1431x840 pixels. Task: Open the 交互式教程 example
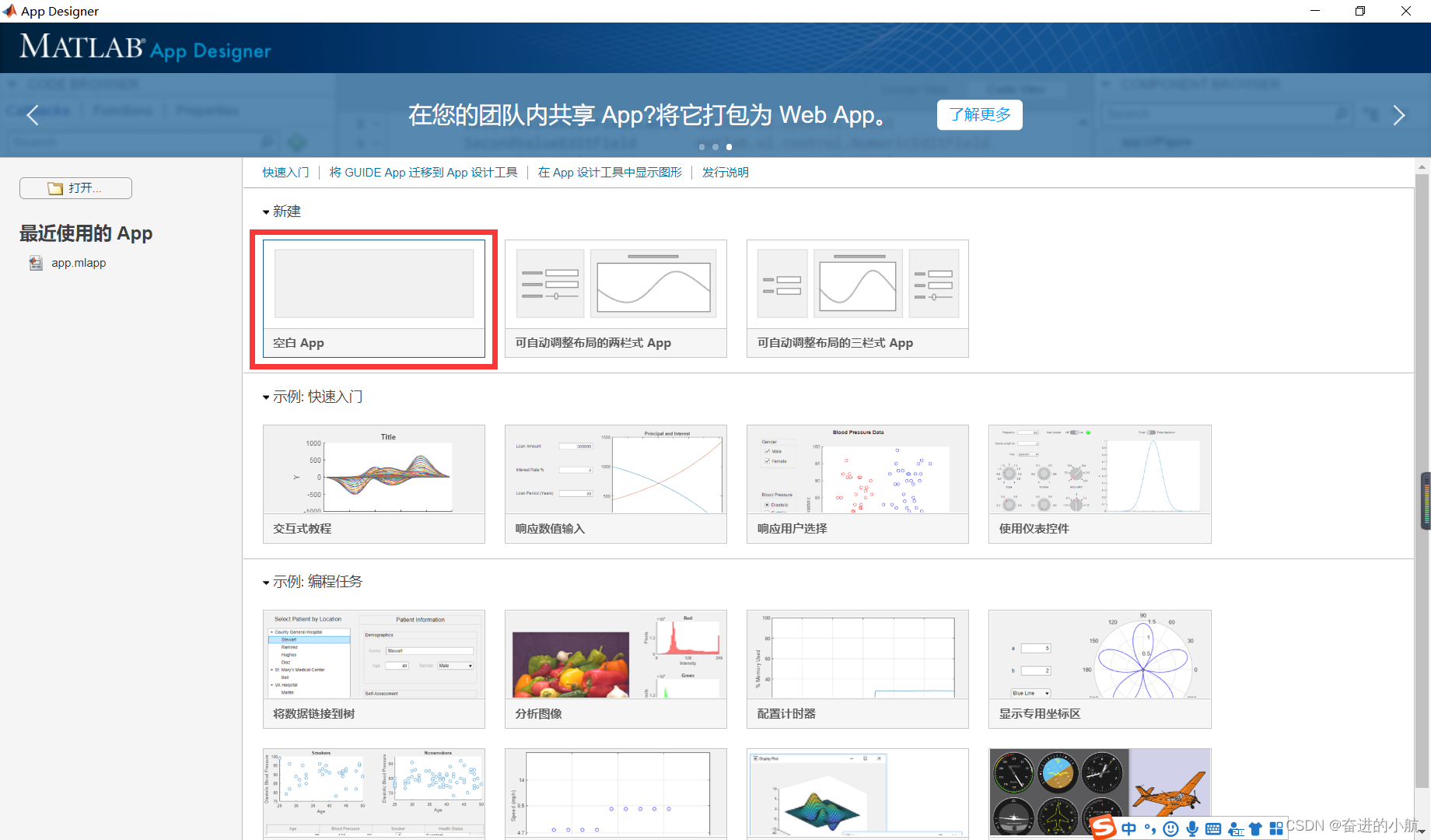[x=374, y=484]
